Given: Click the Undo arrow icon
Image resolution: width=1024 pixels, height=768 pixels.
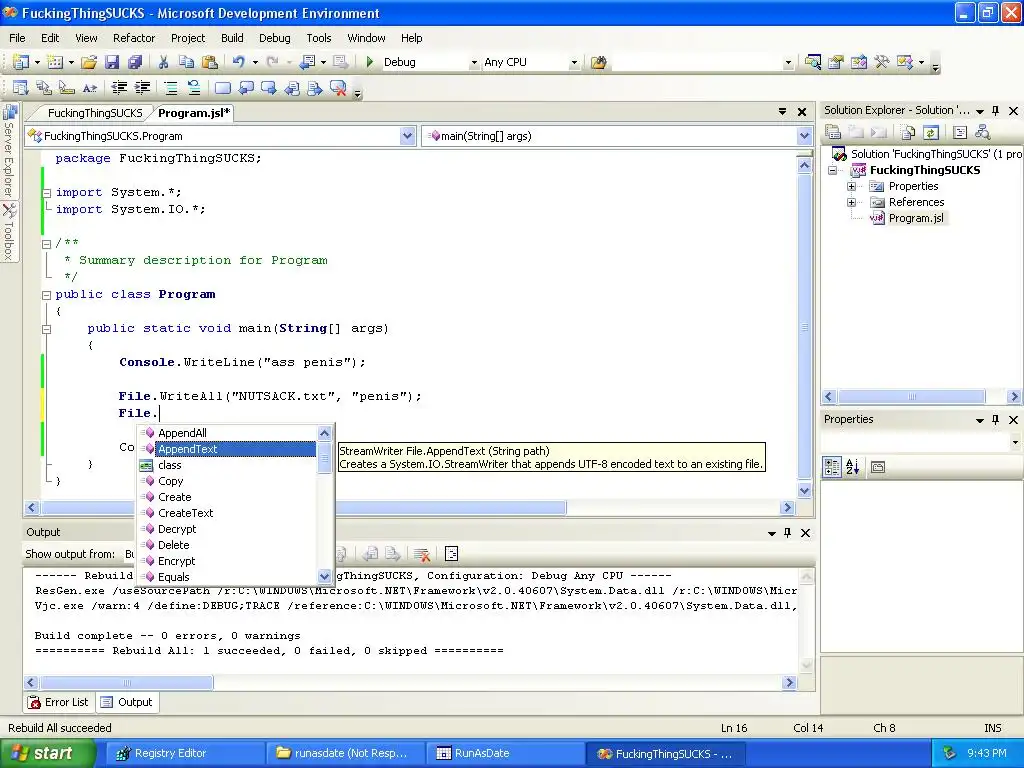Looking at the screenshot, I should click(x=238, y=62).
